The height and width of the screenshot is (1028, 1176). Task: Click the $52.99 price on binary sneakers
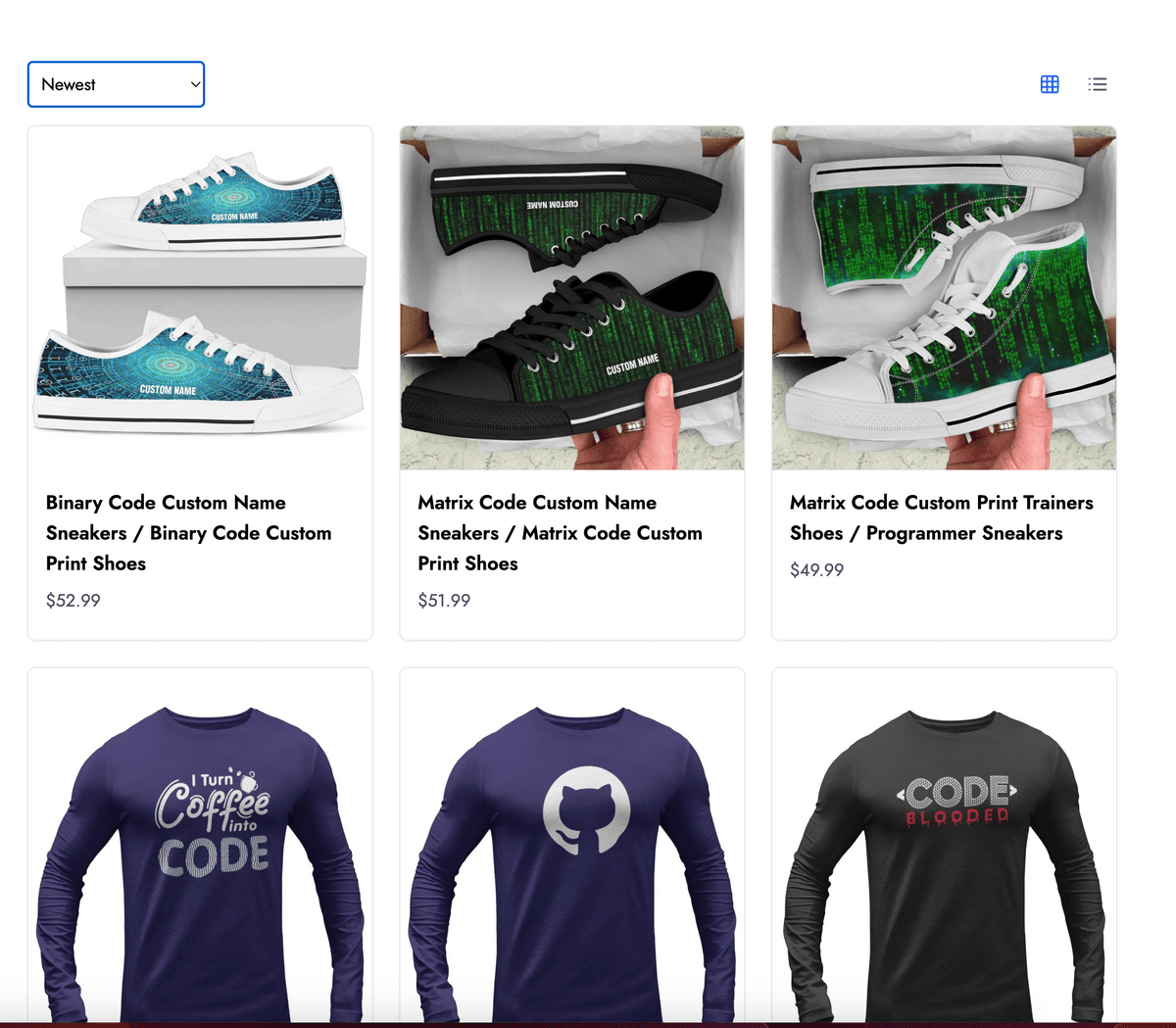tap(73, 600)
